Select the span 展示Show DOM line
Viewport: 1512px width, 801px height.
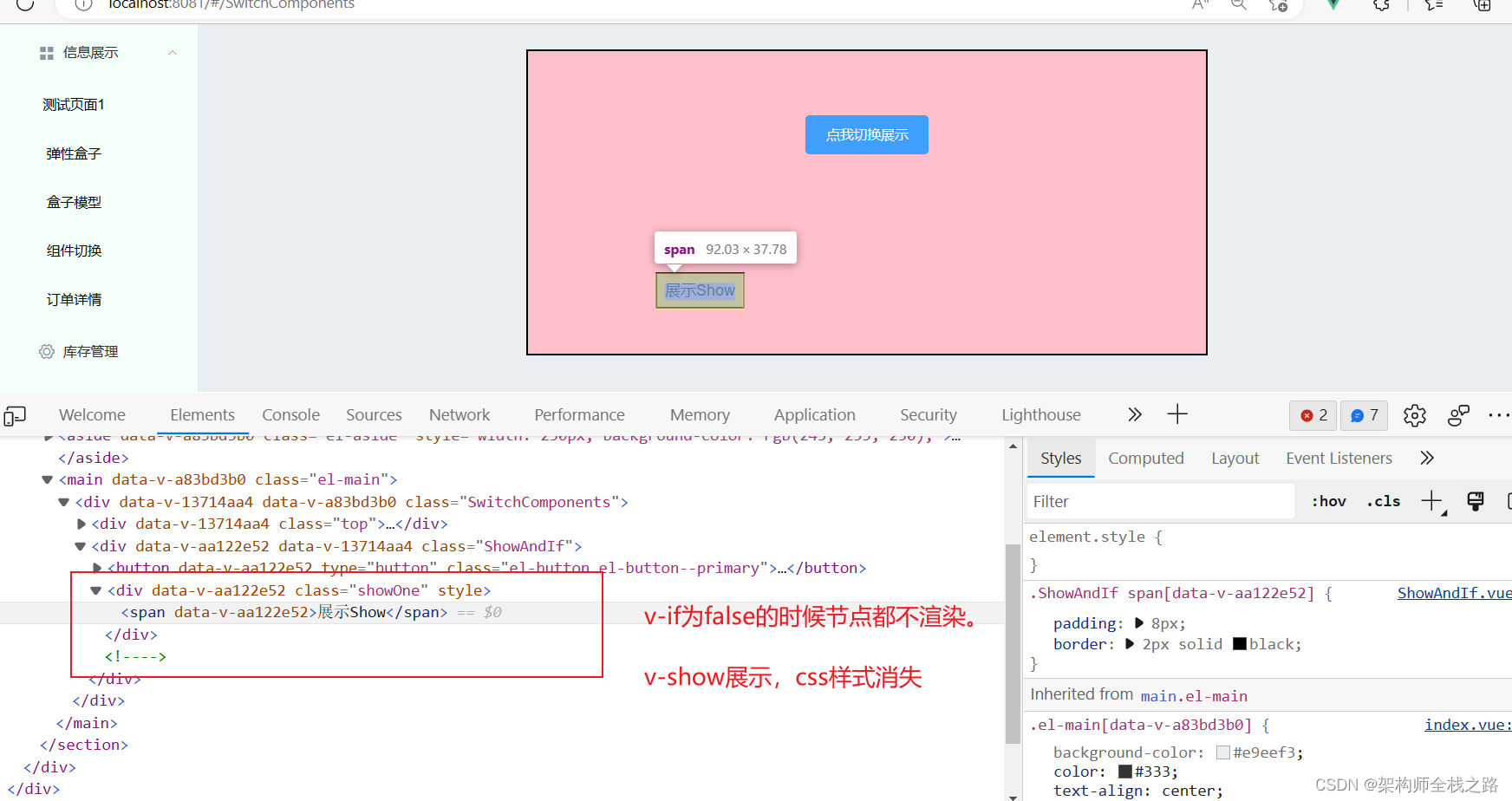coord(503,612)
